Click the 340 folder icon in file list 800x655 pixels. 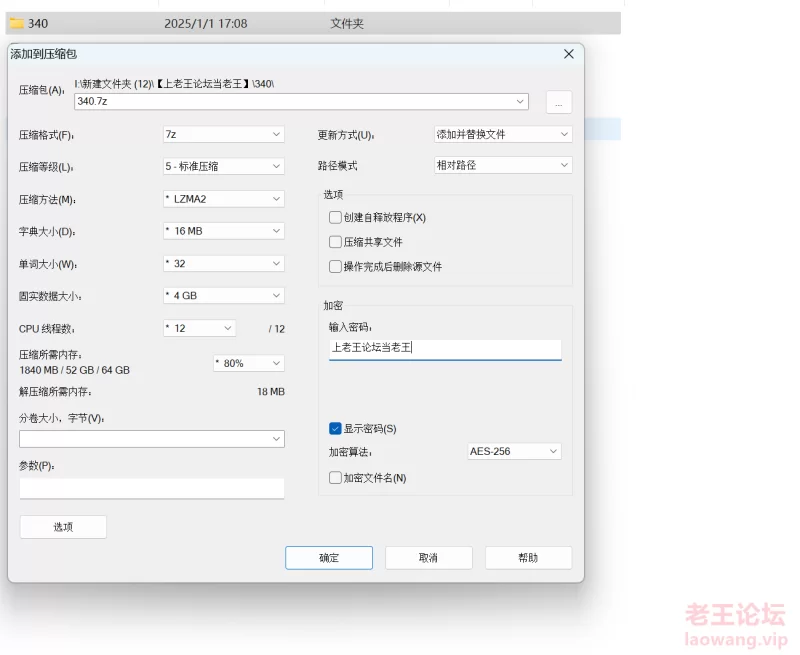click(x=17, y=23)
